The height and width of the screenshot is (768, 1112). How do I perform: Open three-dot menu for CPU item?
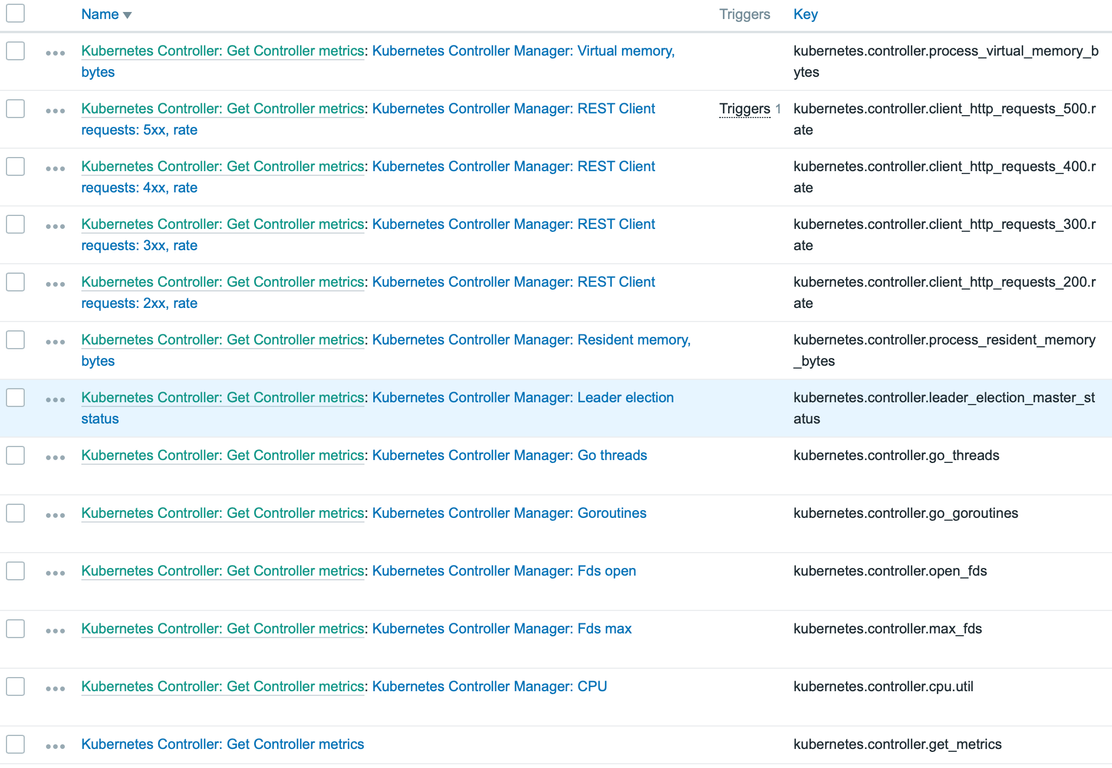[55, 689]
